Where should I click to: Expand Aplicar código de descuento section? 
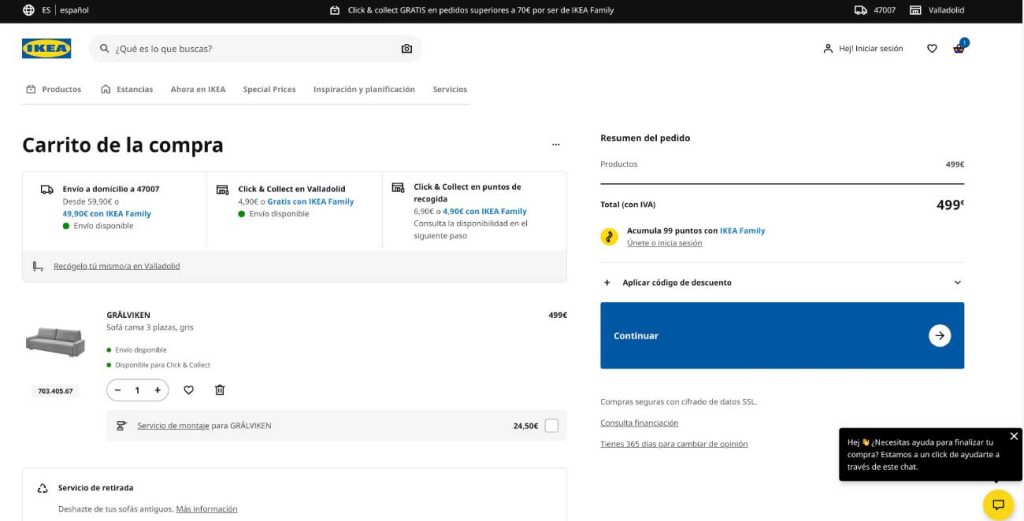click(x=782, y=283)
